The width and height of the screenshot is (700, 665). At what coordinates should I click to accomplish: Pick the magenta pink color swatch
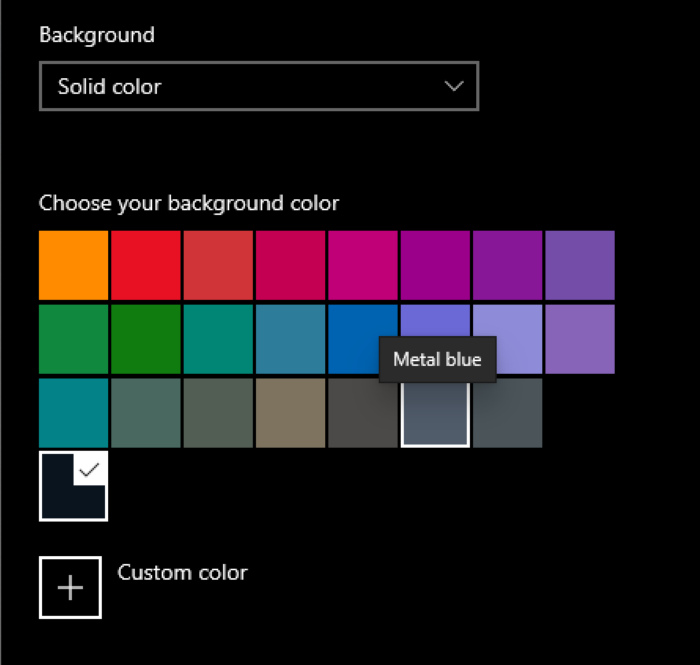pyautogui.click(x=362, y=265)
